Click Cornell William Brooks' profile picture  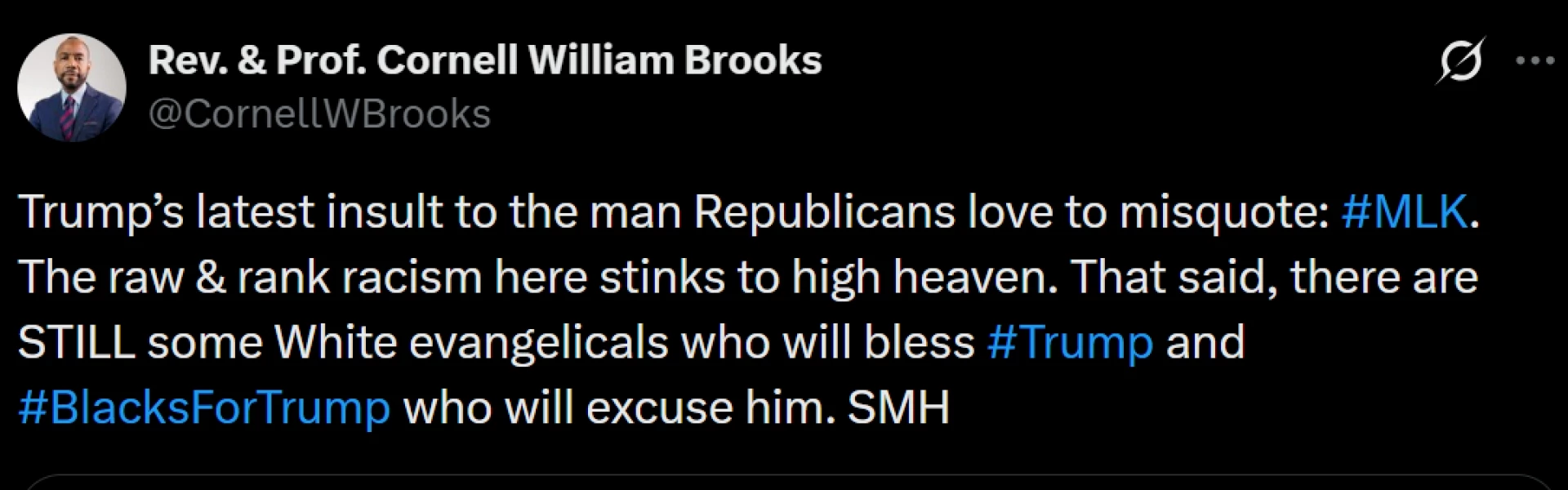[72, 88]
